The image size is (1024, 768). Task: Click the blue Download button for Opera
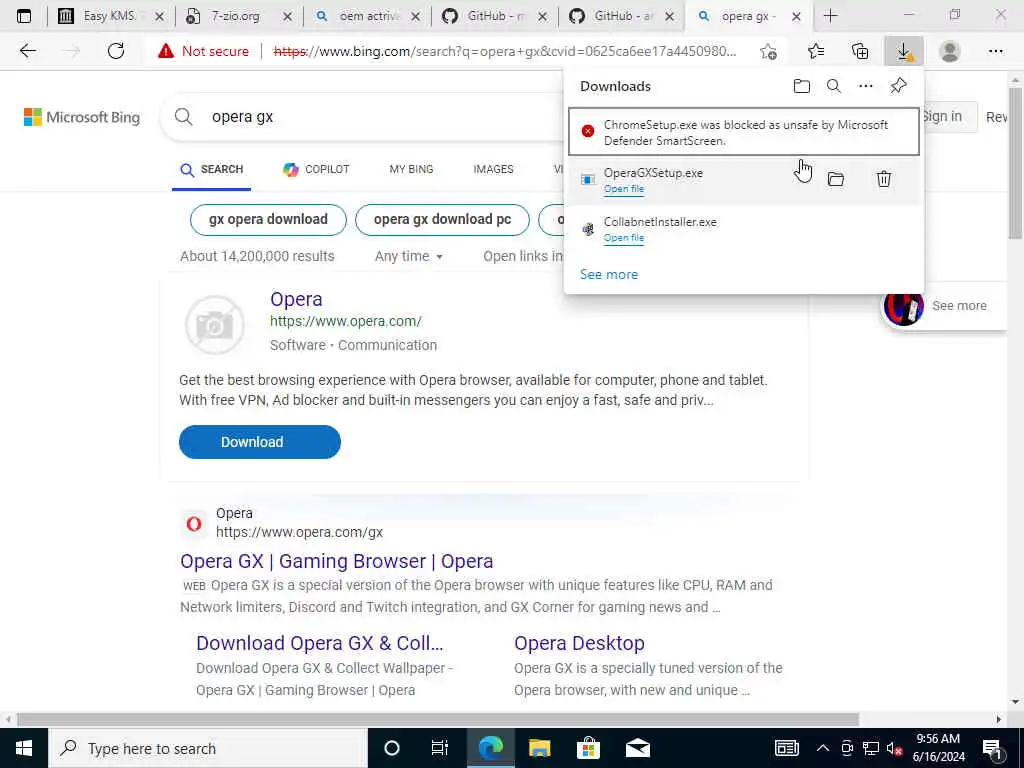click(x=260, y=442)
